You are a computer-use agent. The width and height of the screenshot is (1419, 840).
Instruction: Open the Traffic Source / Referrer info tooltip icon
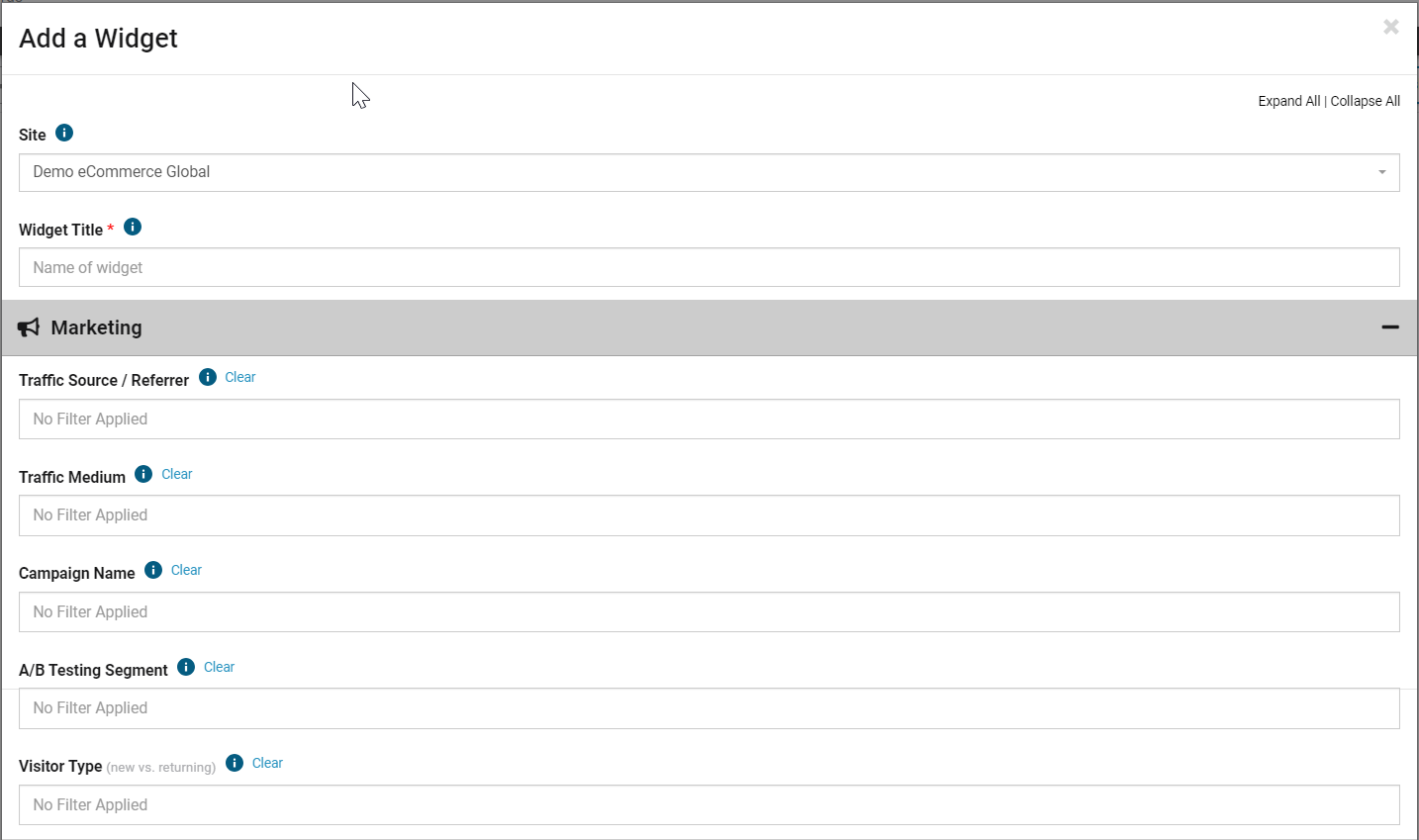[x=207, y=376]
